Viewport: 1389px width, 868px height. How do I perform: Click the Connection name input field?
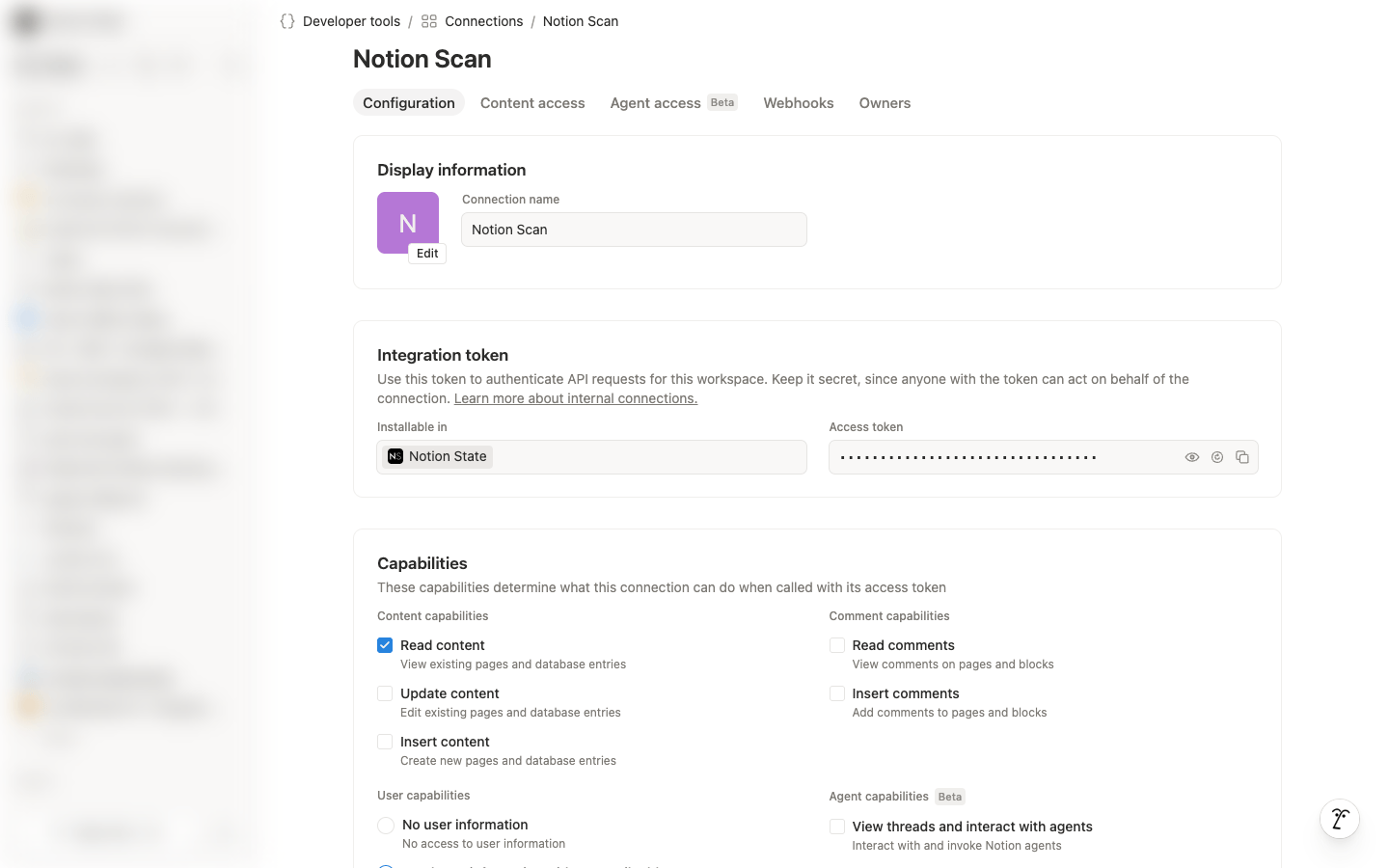pos(634,230)
